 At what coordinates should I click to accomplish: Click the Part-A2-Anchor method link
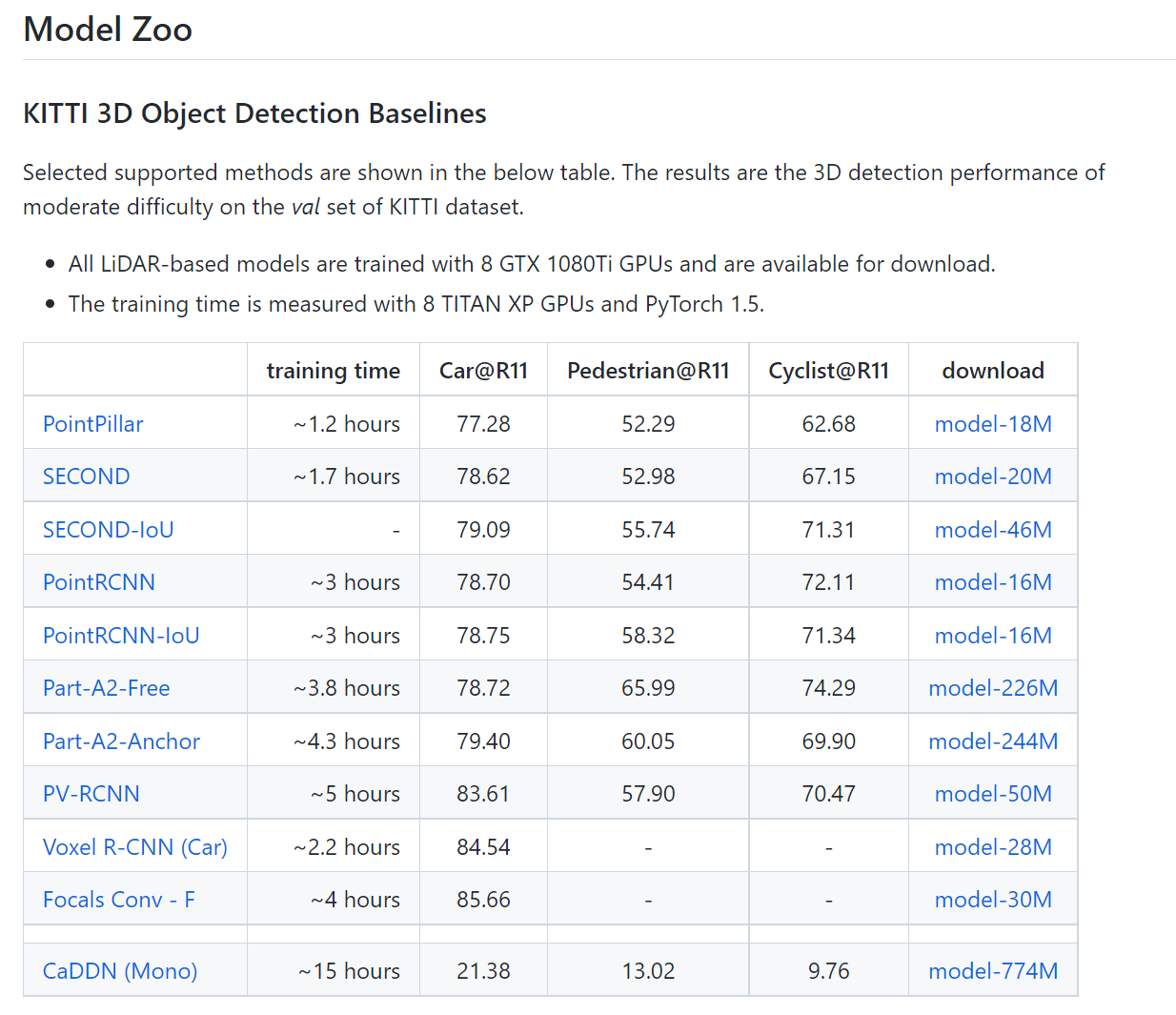[121, 741]
